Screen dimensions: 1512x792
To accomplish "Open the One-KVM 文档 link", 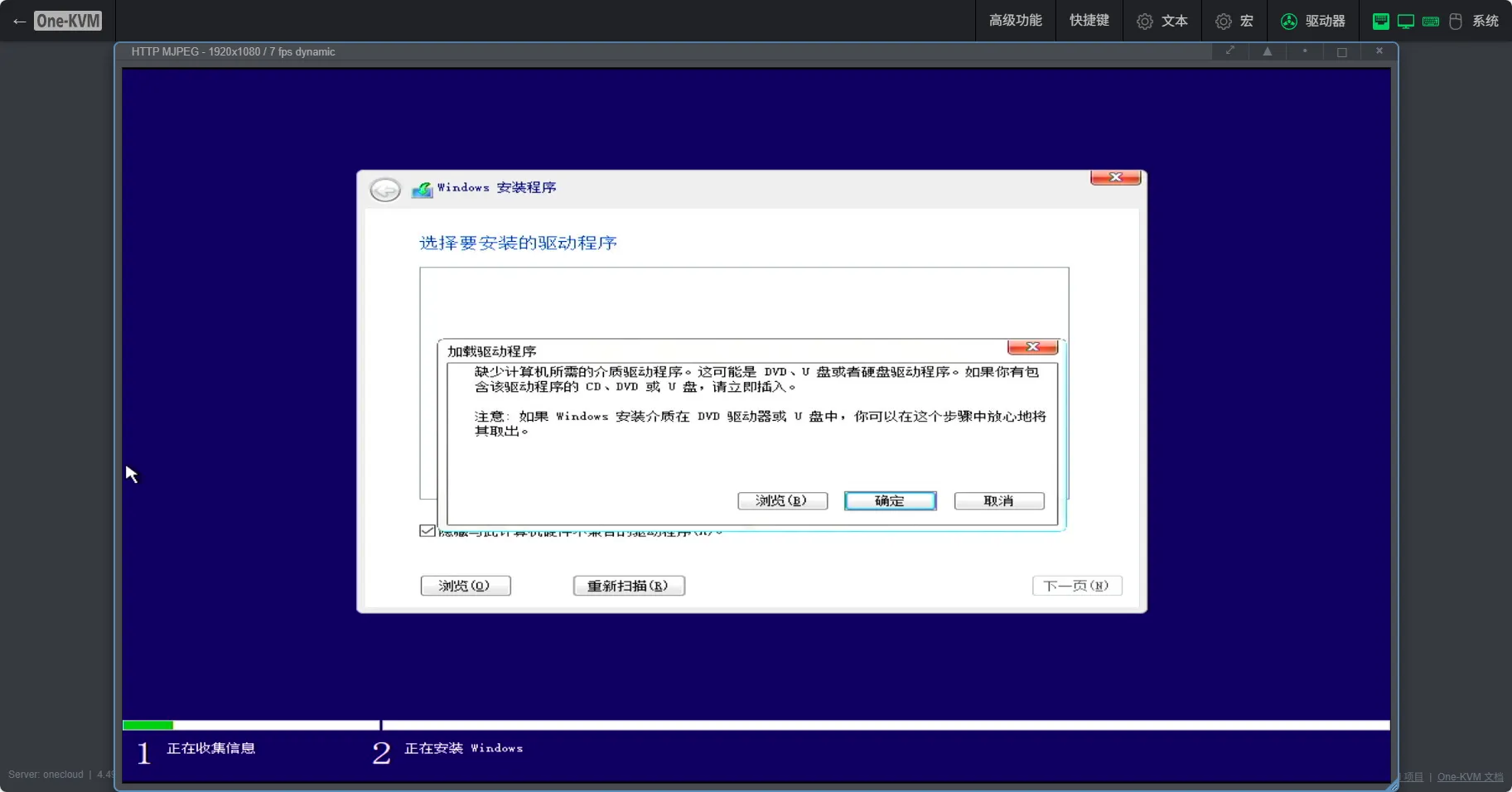I will (x=1470, y=777).
